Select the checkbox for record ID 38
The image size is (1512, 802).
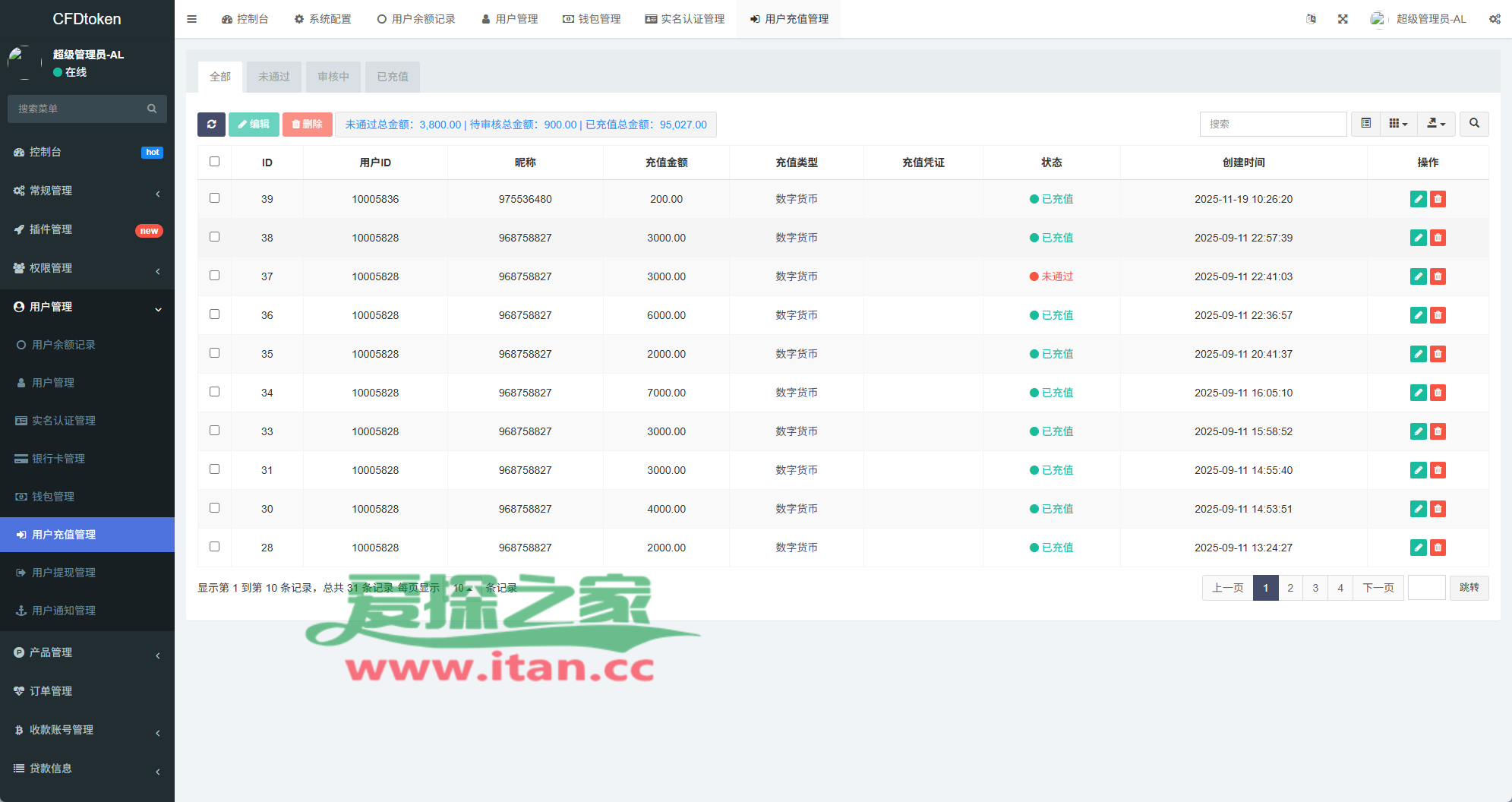(x=214, y=237)
